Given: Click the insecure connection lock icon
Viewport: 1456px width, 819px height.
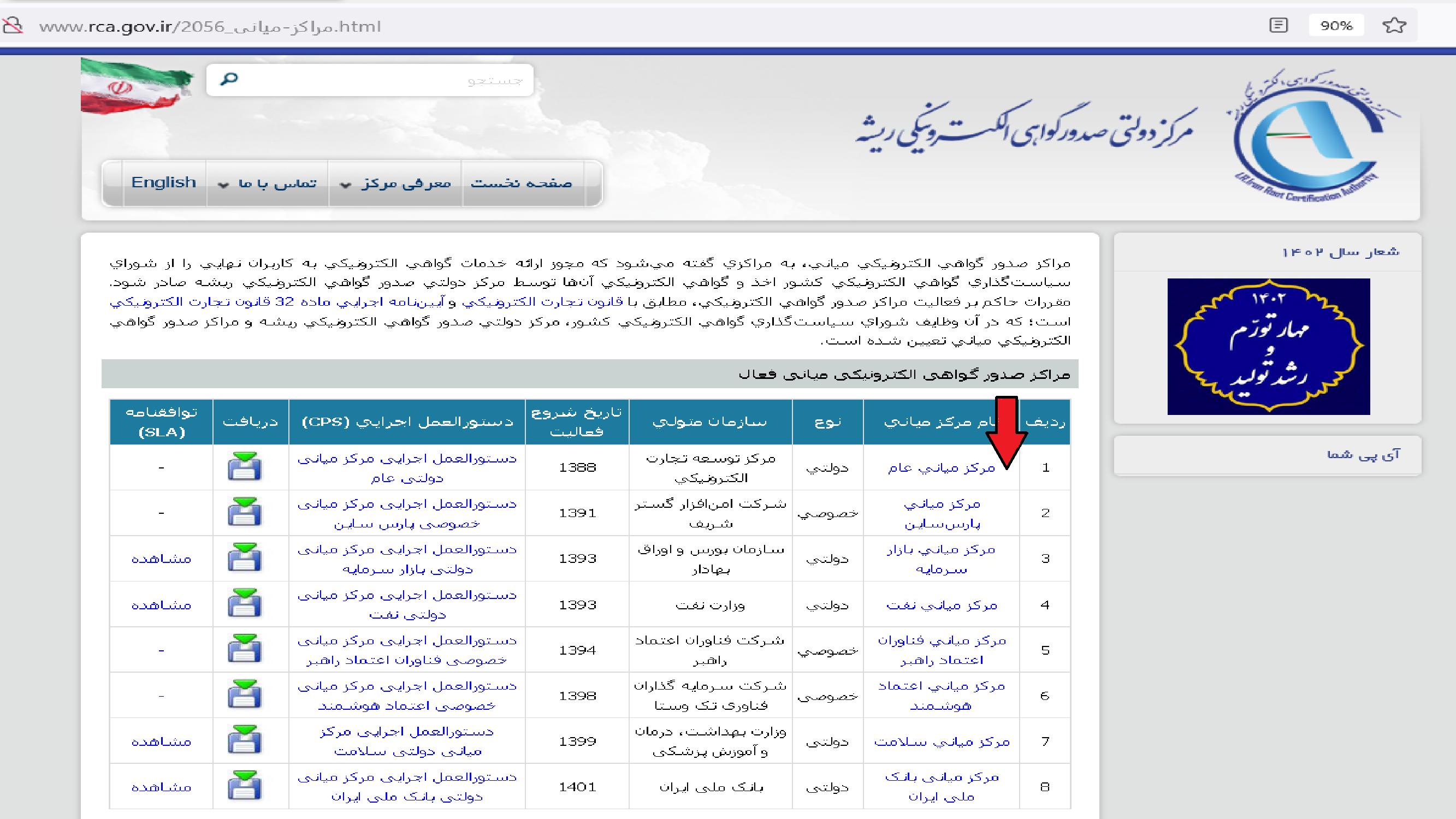Looking at the screenshot, I should click(x=12, y=26).
